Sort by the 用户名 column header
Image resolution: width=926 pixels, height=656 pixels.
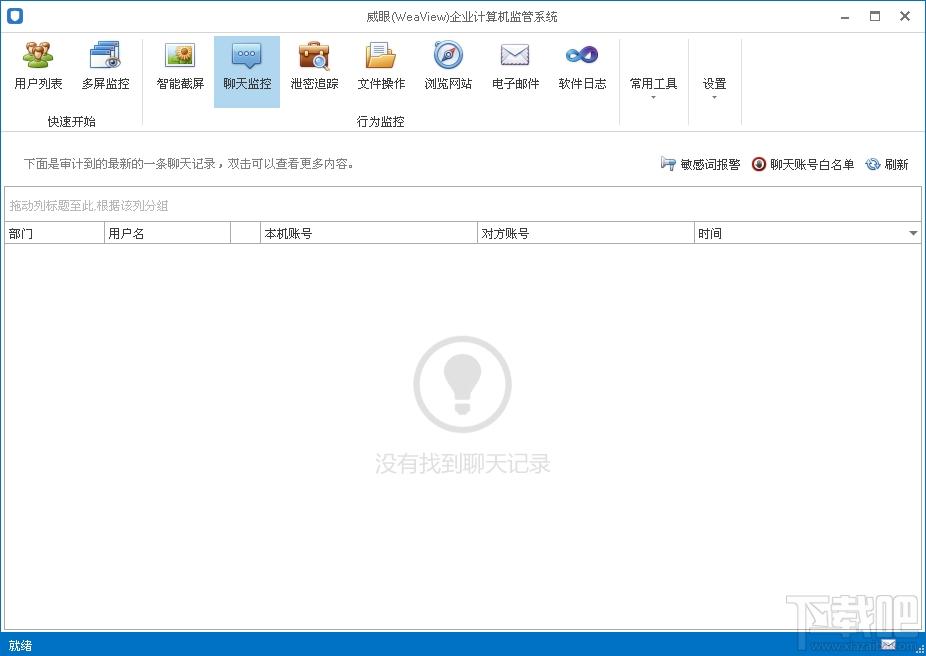(x=166, y=234)
